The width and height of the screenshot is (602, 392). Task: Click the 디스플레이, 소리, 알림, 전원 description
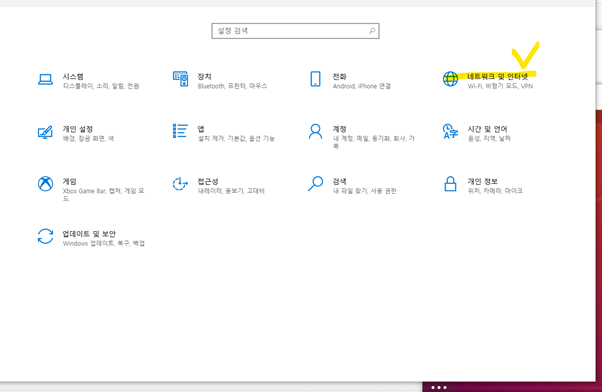pyautogui.click(x=101, y=86)
